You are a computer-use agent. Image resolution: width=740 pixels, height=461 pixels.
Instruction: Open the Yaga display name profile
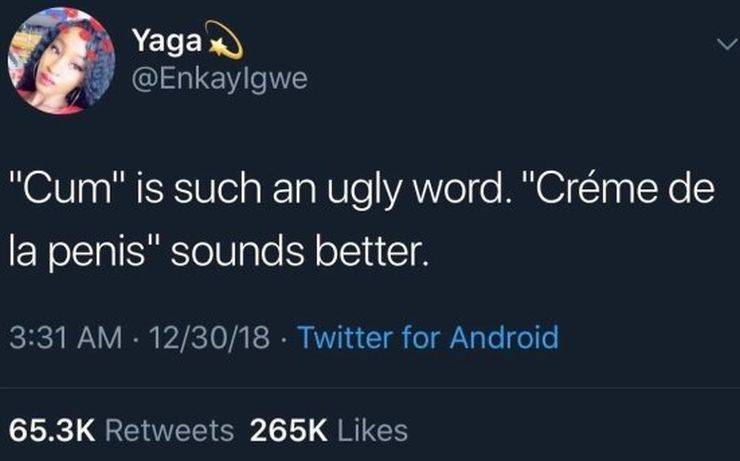click(x=165, y=43)
